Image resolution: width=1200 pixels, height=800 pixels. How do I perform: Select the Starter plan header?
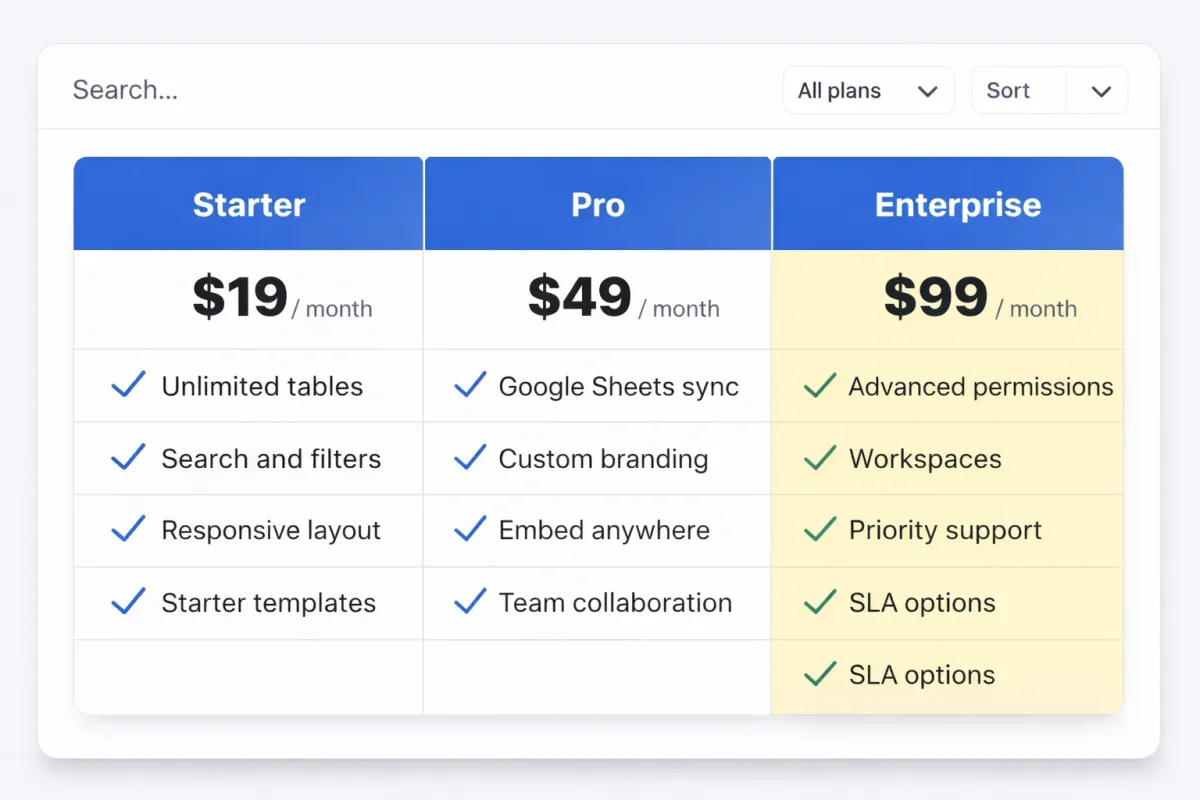tap(248, 205)
